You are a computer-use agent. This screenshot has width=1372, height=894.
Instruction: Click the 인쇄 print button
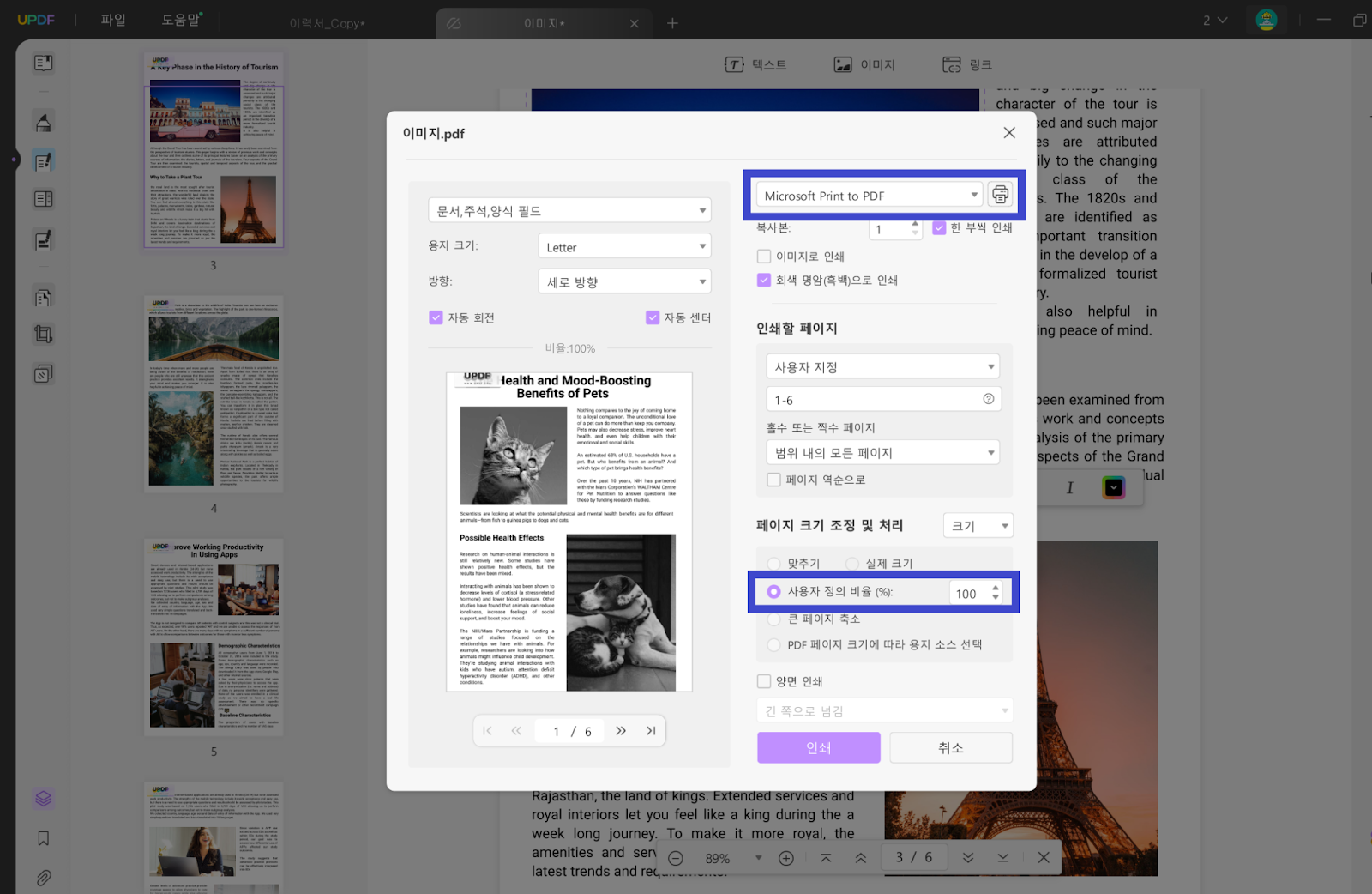click(818, 747)
